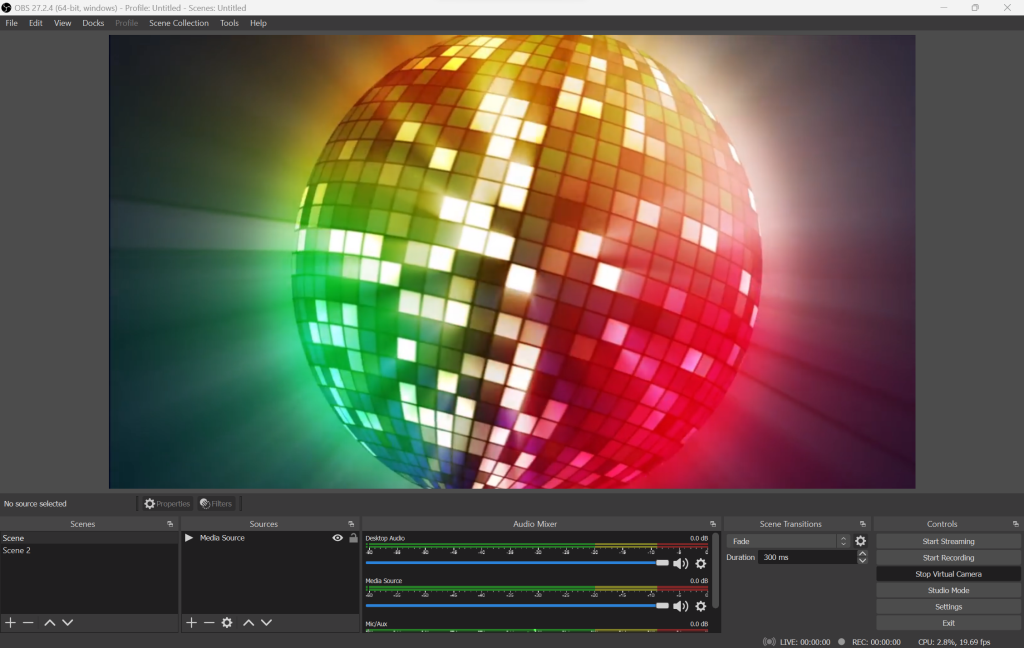Open Desktop Audio settings gear
The image size is (1024, 648).
coord(700,564)
